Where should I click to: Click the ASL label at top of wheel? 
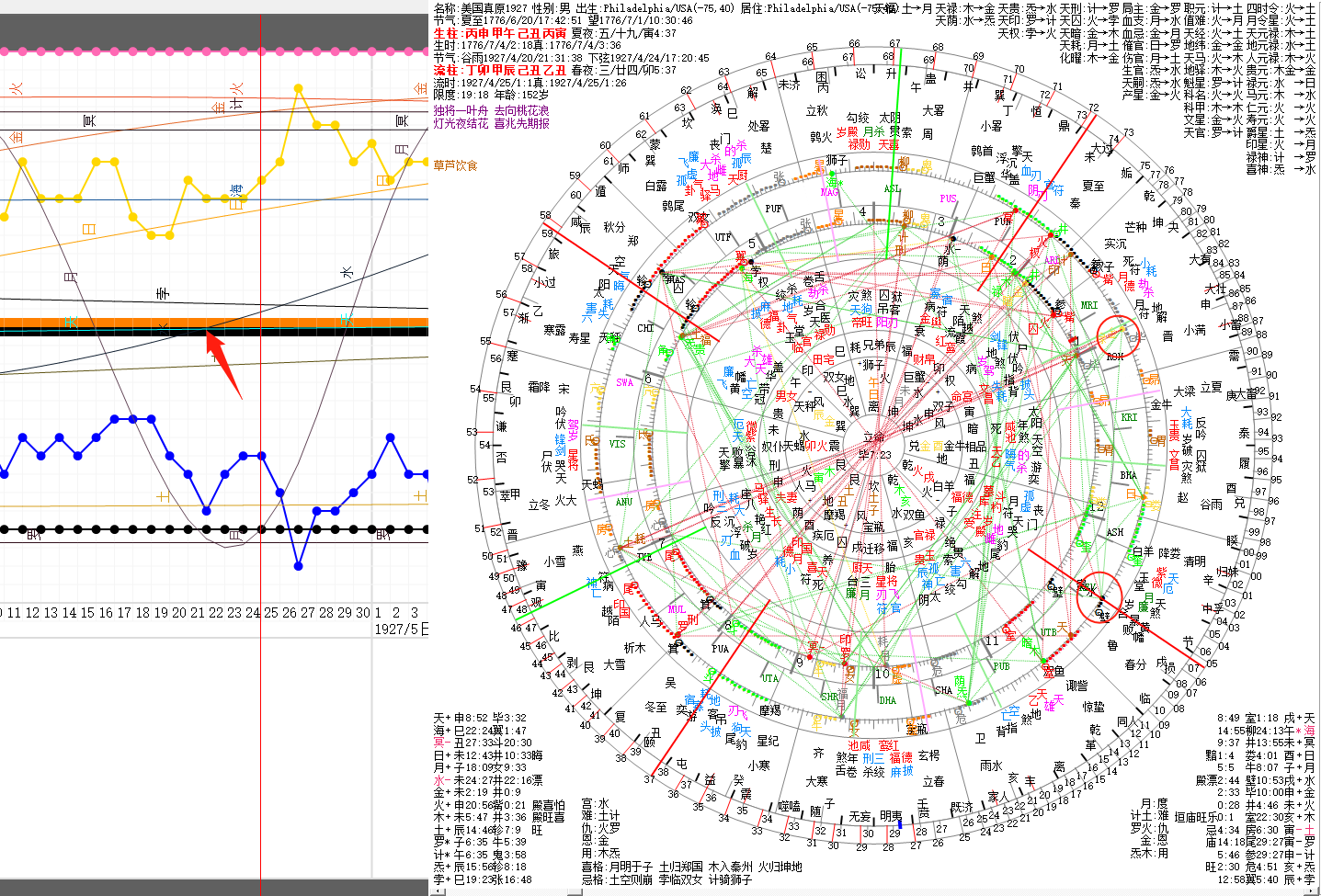[893, 189]
